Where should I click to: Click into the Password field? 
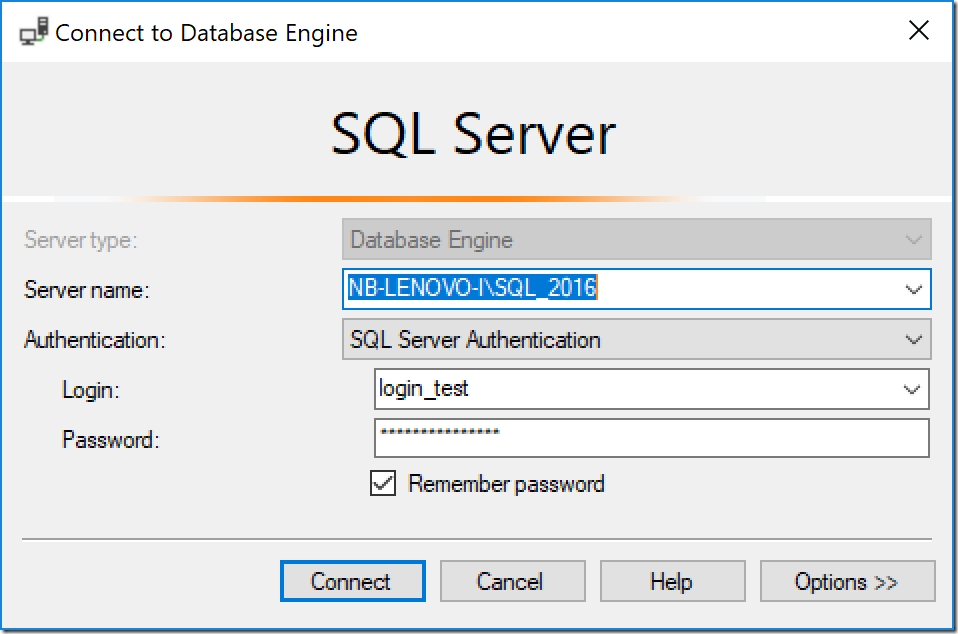652,438
